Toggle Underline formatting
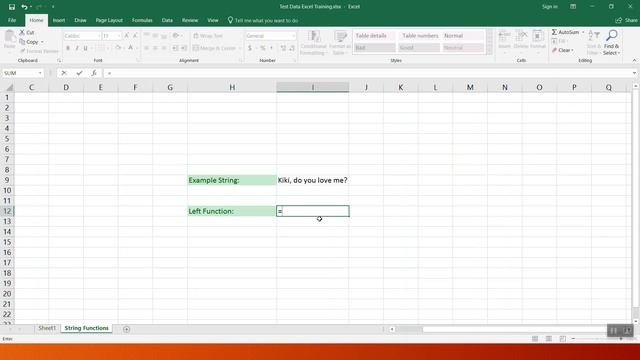This screenshot has height=360, width=640. click(x=85, y=48)
